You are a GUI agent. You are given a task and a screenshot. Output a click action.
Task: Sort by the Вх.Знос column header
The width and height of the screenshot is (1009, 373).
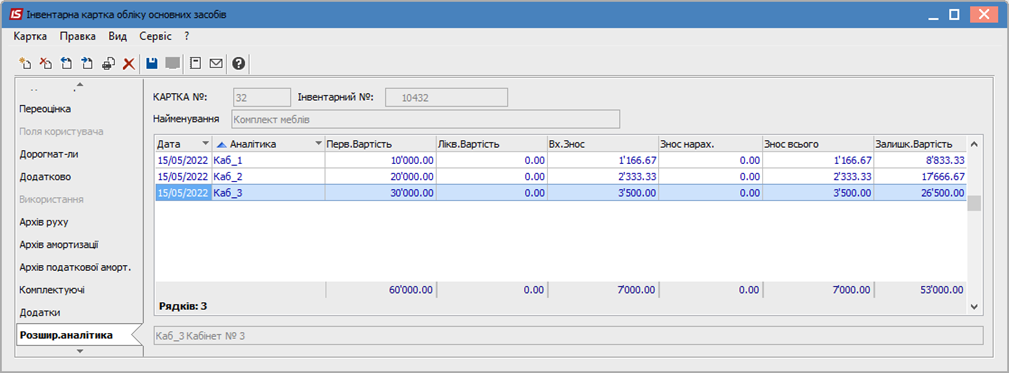point(603,144)
